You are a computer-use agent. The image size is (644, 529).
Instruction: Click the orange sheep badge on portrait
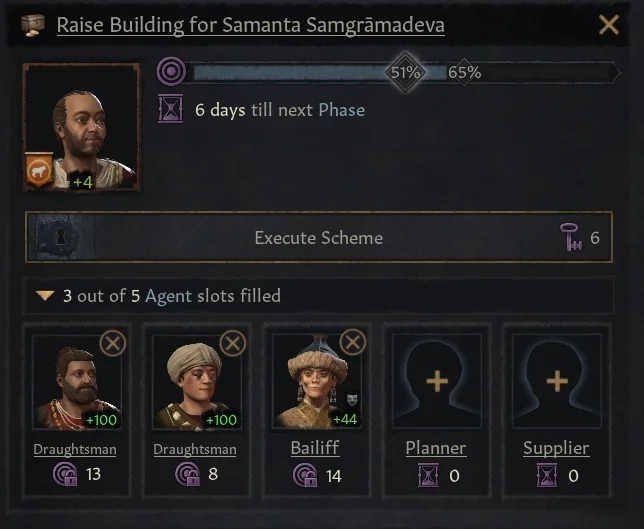click(x=39, y=170)
